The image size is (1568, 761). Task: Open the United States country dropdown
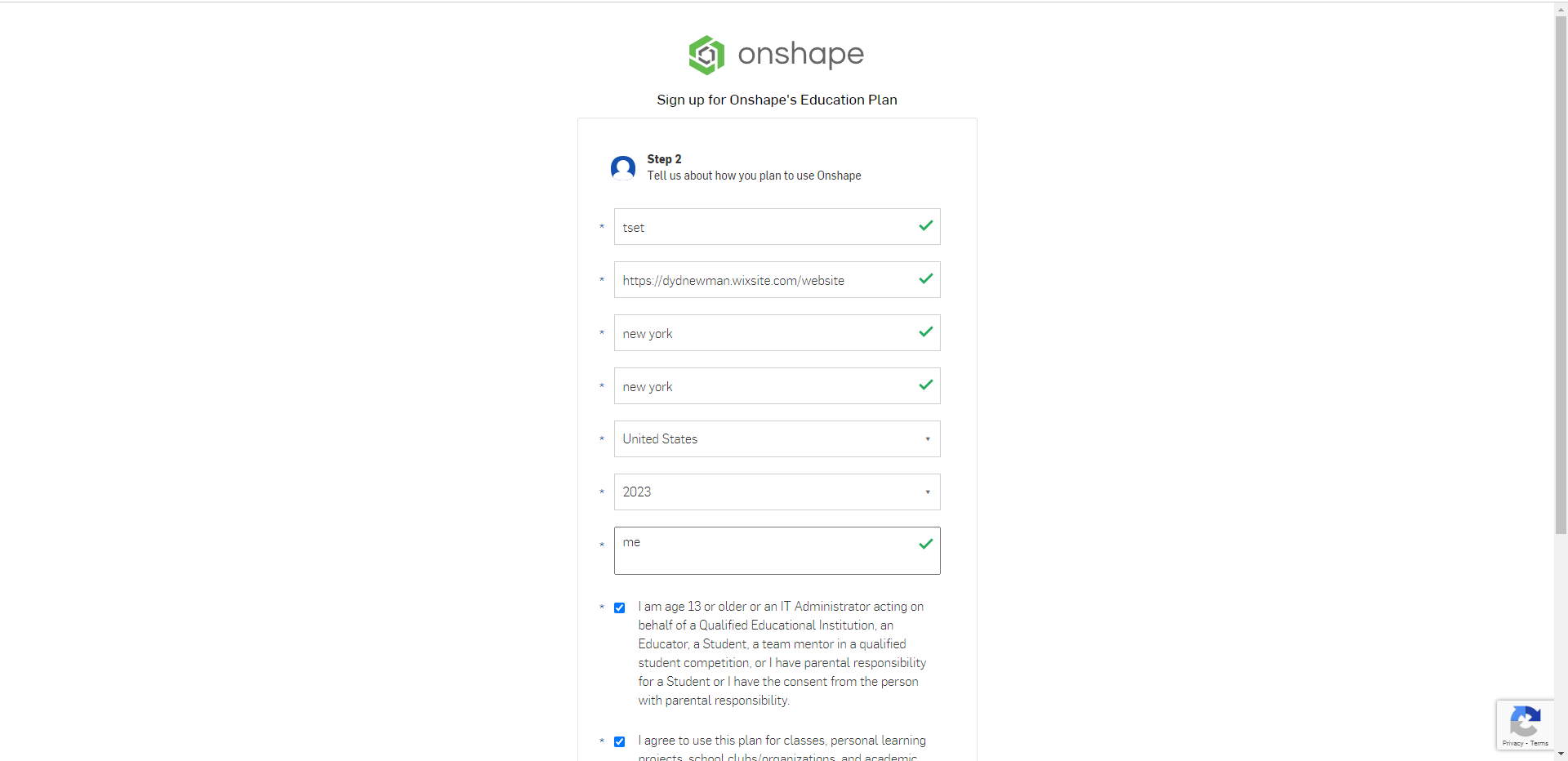pyautogui.click(x=777, y=439)
